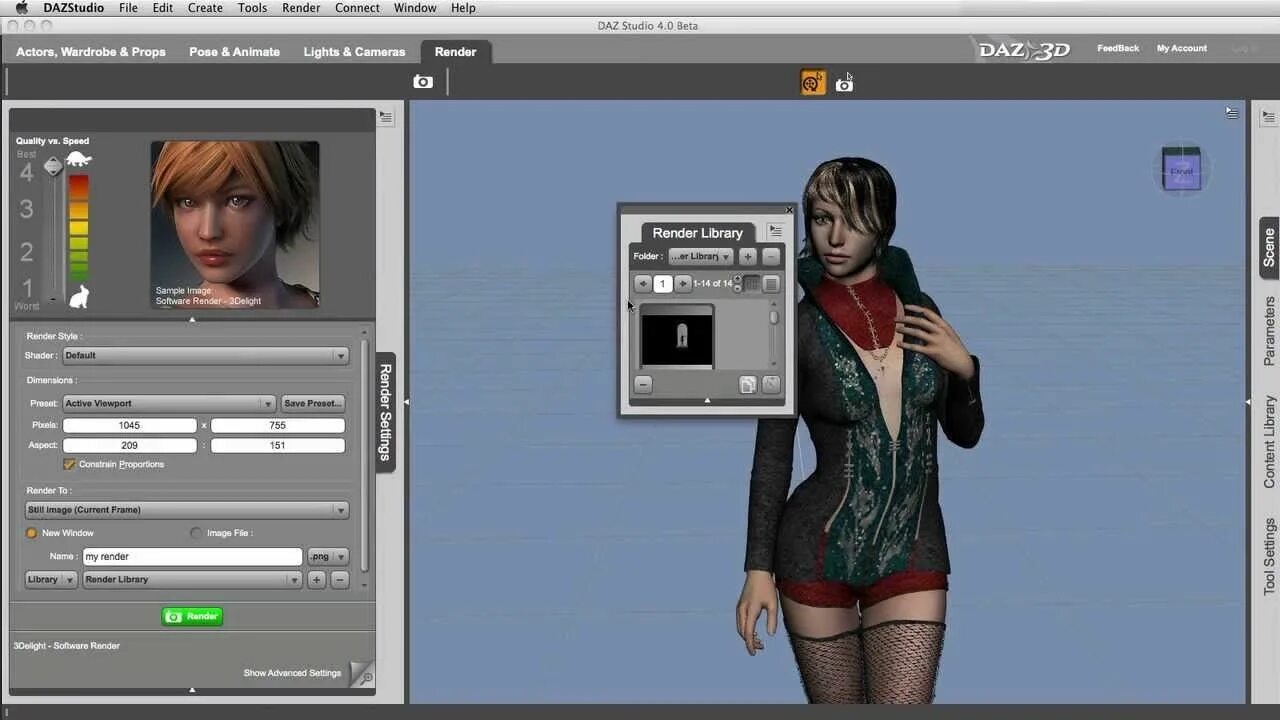The width and height of the screenshot is (1280, 720).
Task: Click the FeedBack link
Action: tap(1118, 48)
